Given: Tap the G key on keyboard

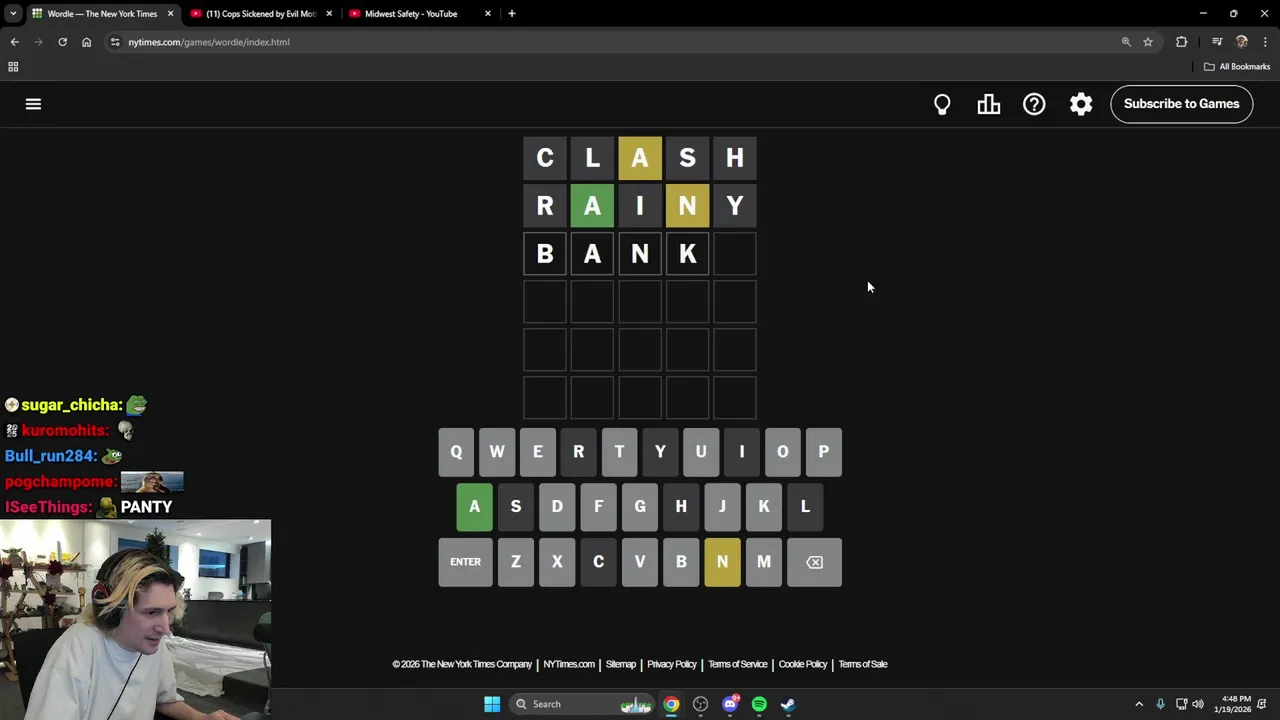Looking at the screenshot, I should point(640,507).
